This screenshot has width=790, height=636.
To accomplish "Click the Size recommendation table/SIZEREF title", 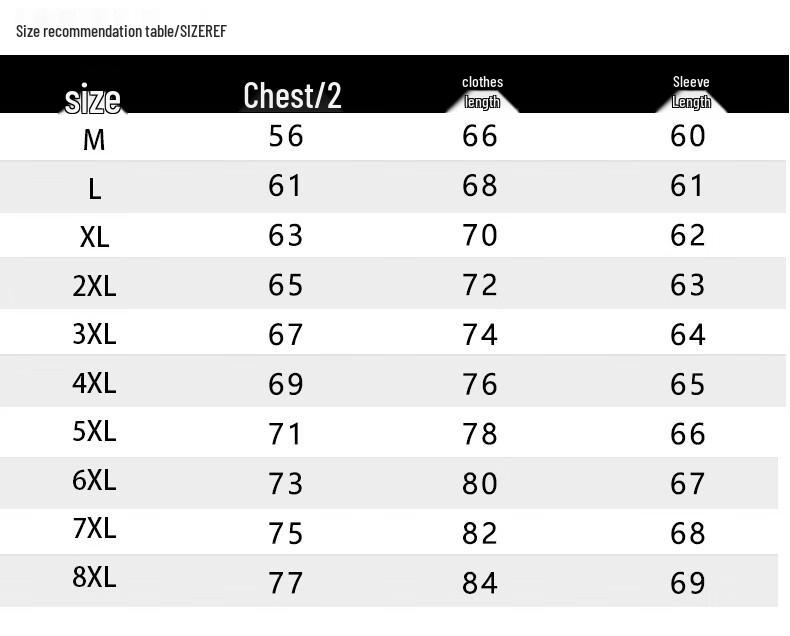I will [x=121, y=31].
